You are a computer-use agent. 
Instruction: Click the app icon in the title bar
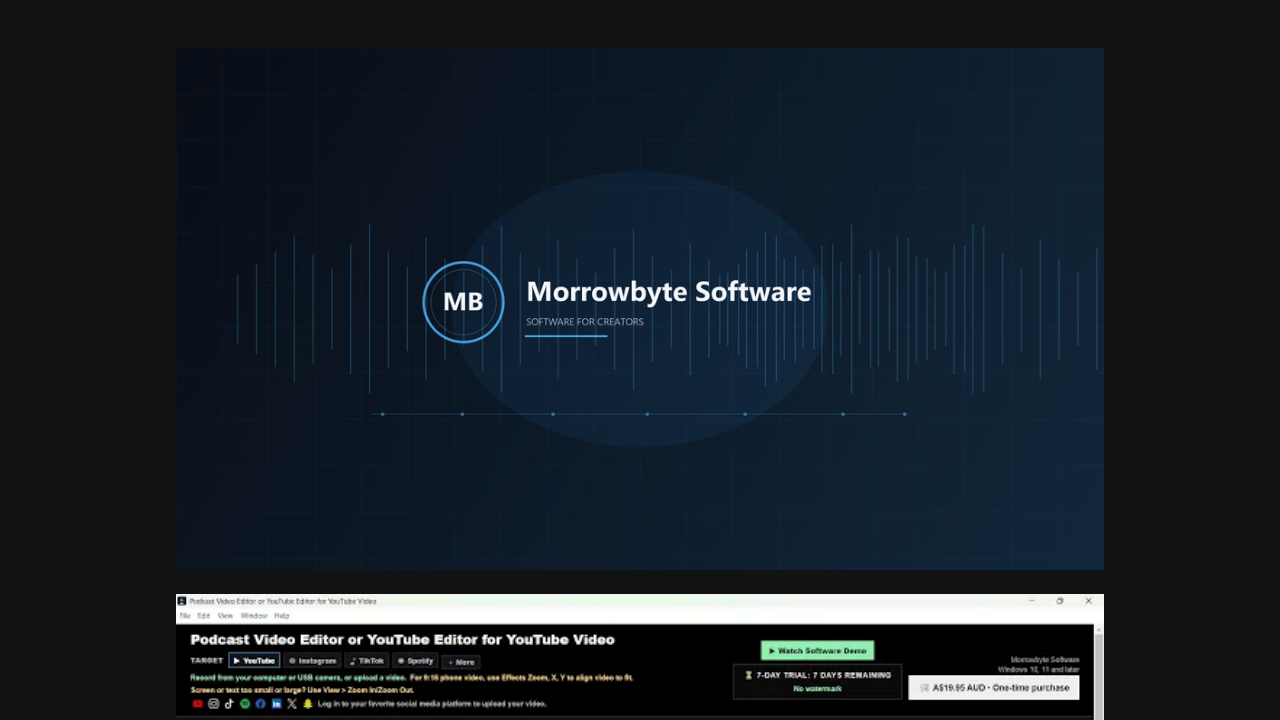182,601
